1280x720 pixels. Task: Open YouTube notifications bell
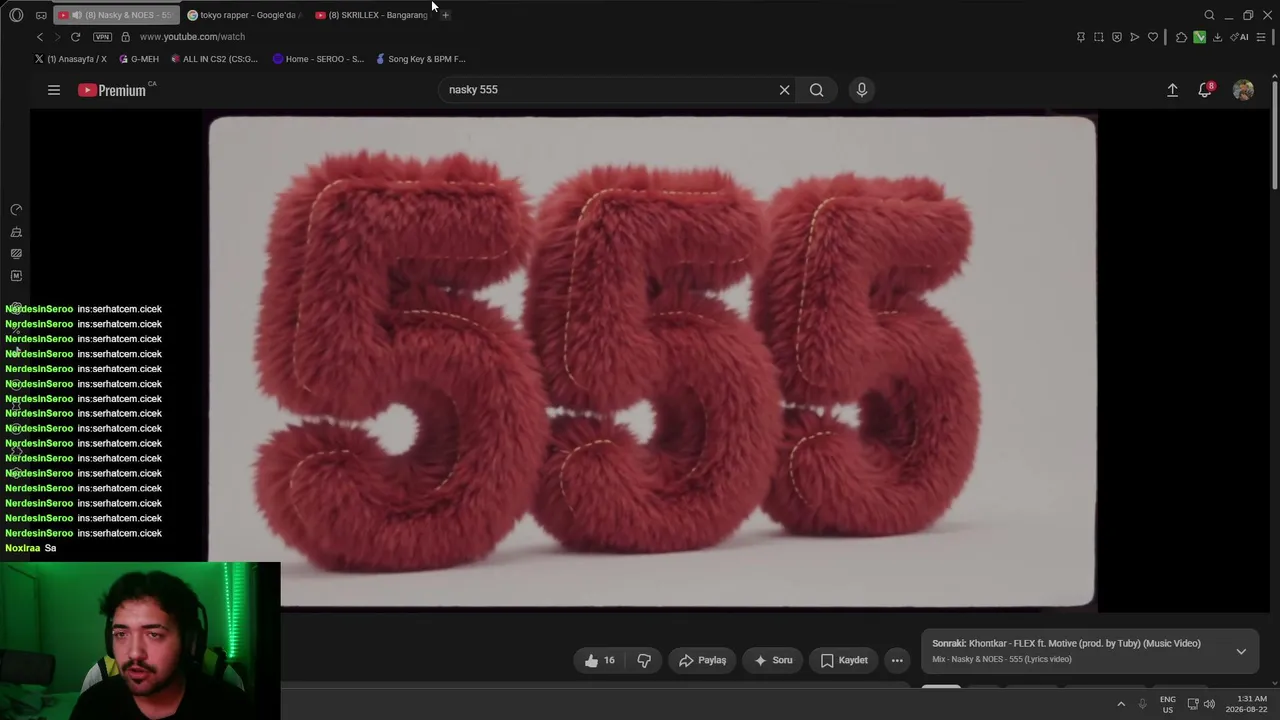coord(1206,90)
